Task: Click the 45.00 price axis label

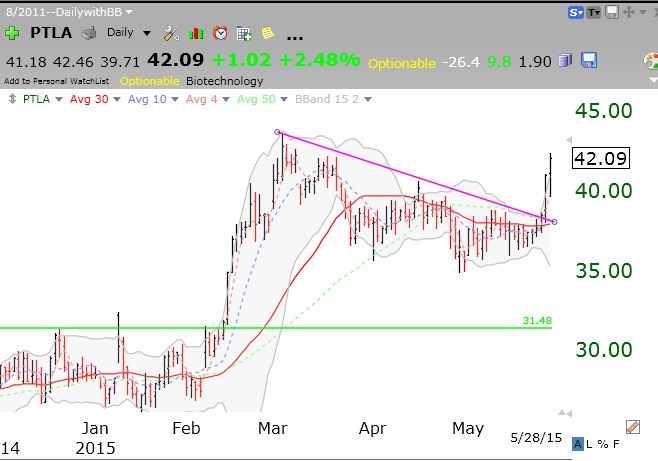Action: pyautogui.click(x=603, y=111)
